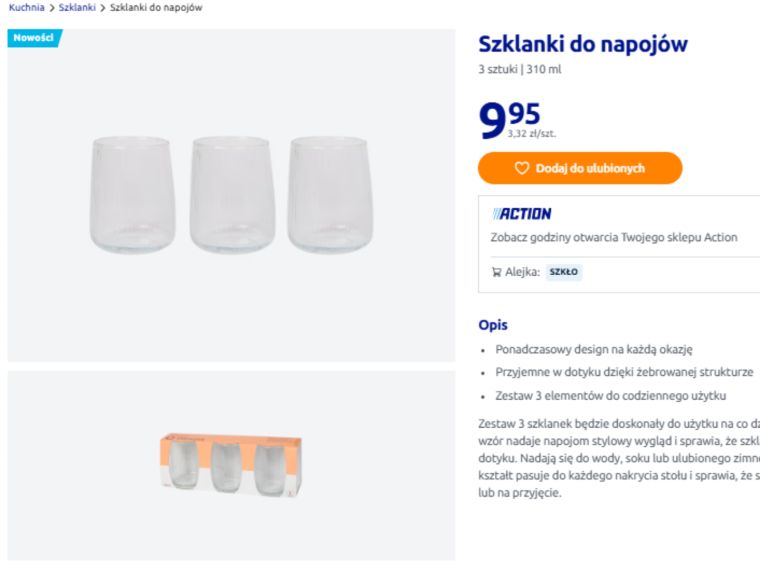Click the first breadcrumb chevron after Kuchnia
The image size is (760, 570).
[52, 8]
